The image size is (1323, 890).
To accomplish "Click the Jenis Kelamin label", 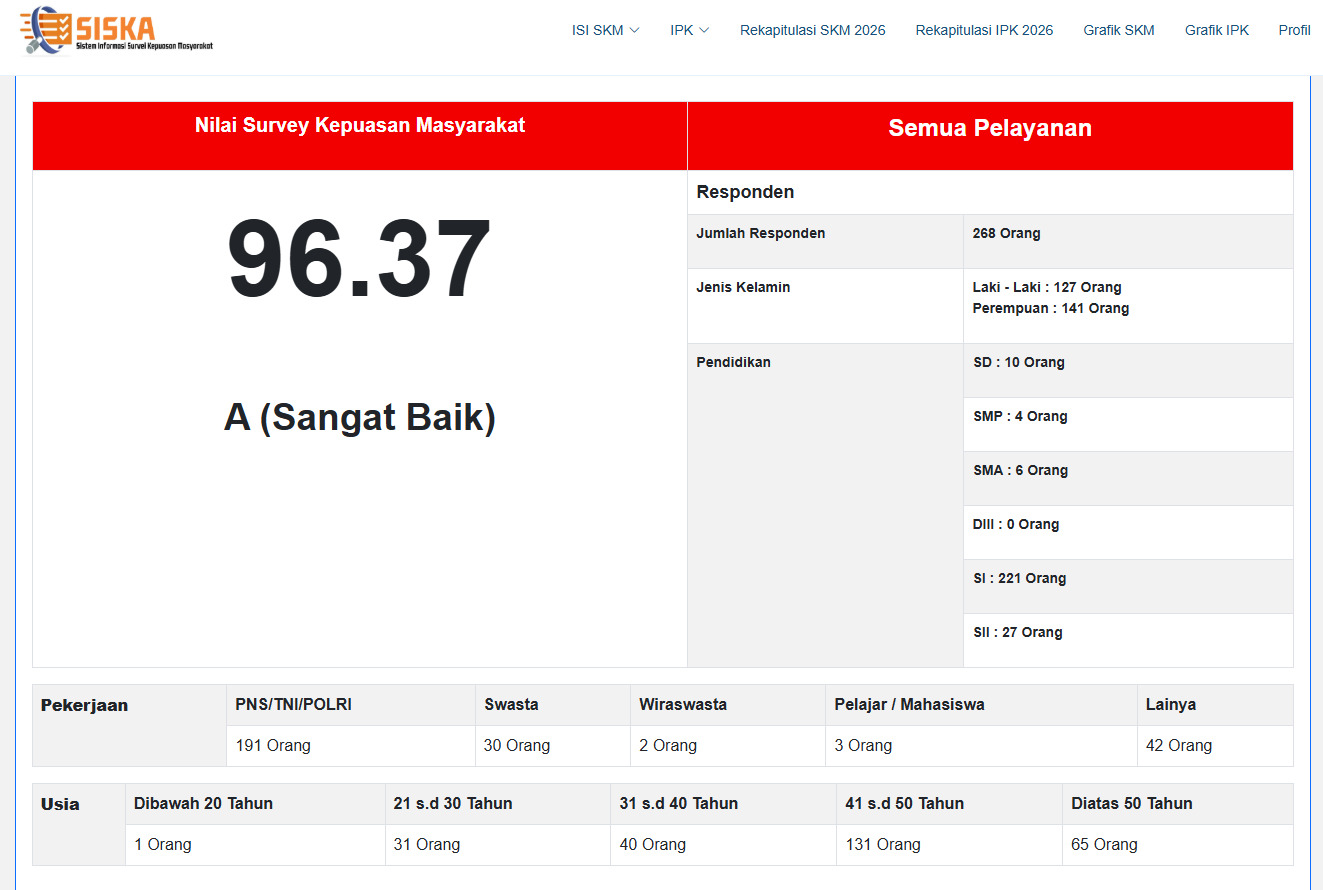I will click(743, 287).
